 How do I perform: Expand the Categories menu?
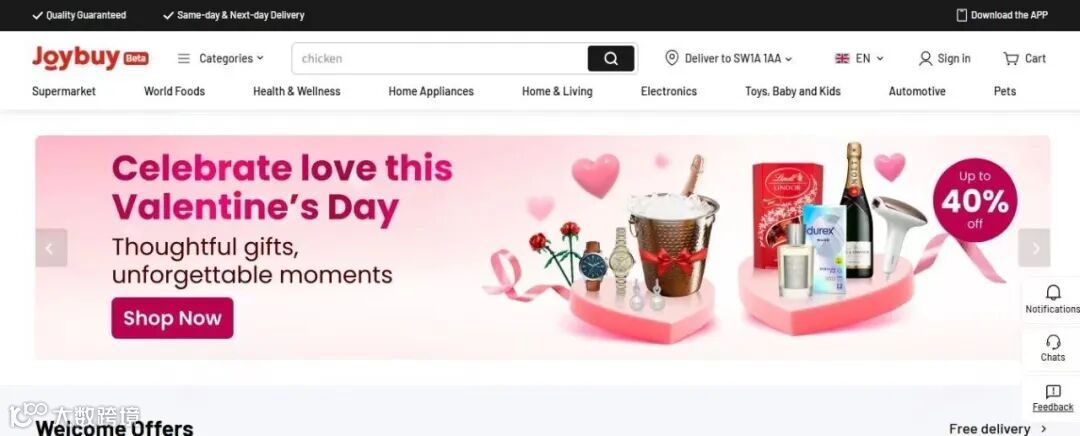(220, 59)
